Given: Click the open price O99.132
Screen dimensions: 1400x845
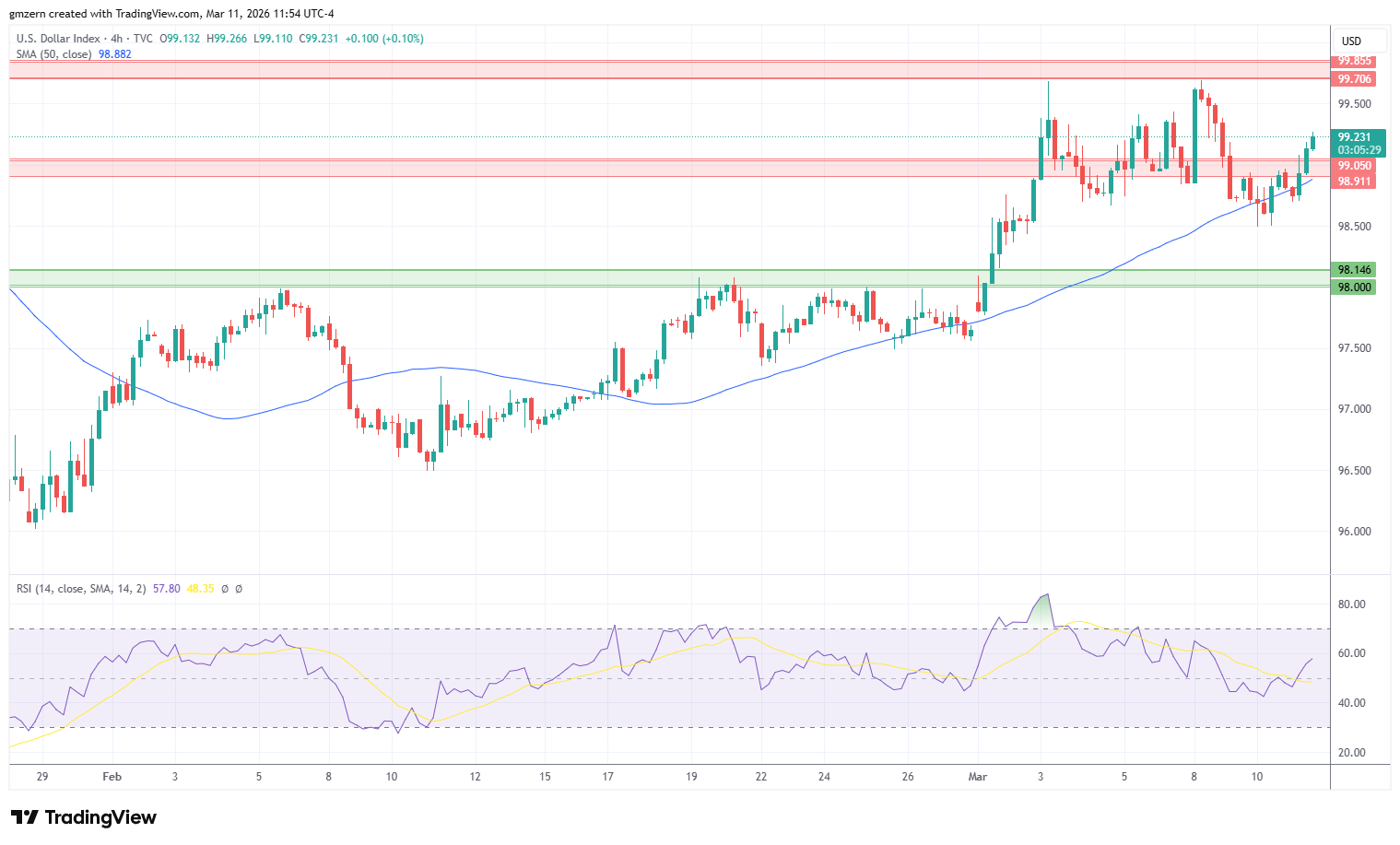Looking at the screenshot, I should [180, 39].
